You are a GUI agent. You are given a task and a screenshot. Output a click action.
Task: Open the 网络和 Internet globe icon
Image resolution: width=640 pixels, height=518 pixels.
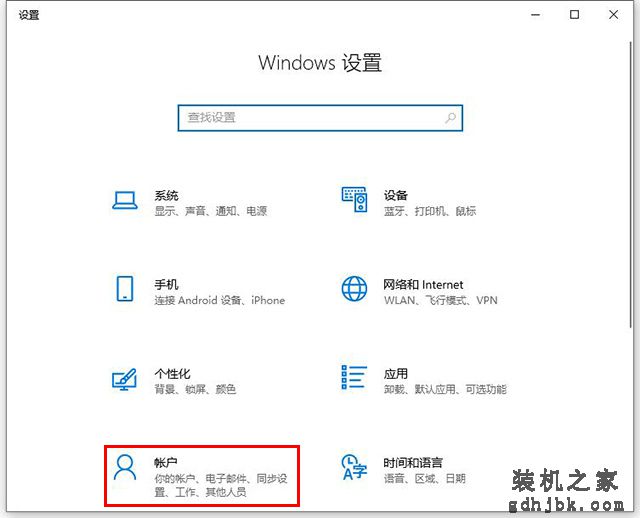[x=354, y=289]
